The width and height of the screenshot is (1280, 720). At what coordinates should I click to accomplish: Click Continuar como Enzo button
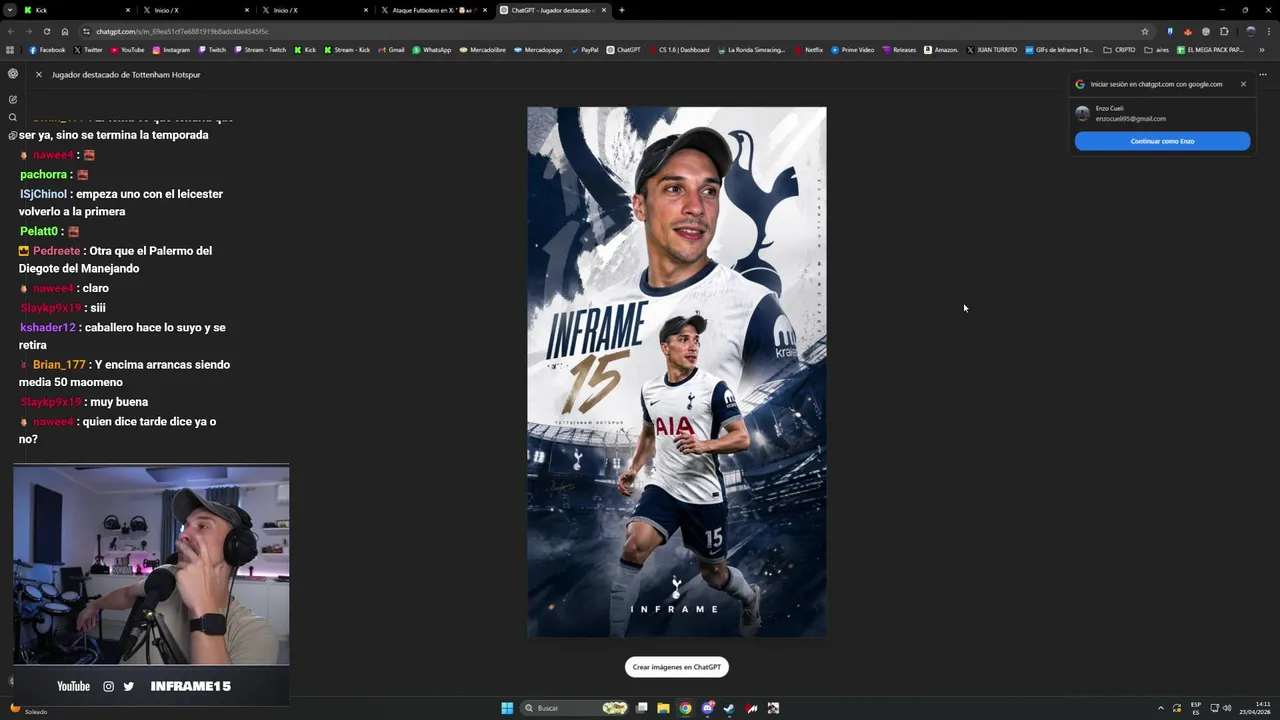click(1162, 141)
